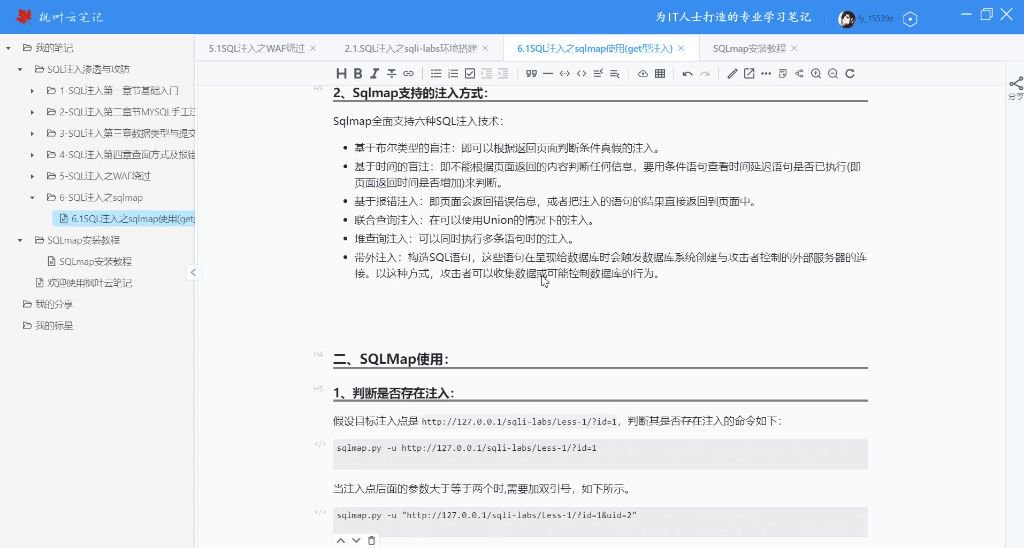Click code block sqlmap.py -u Less-1/?id=1
Viewport: 1024px width, 548px height.
click(x=600, y=453)
